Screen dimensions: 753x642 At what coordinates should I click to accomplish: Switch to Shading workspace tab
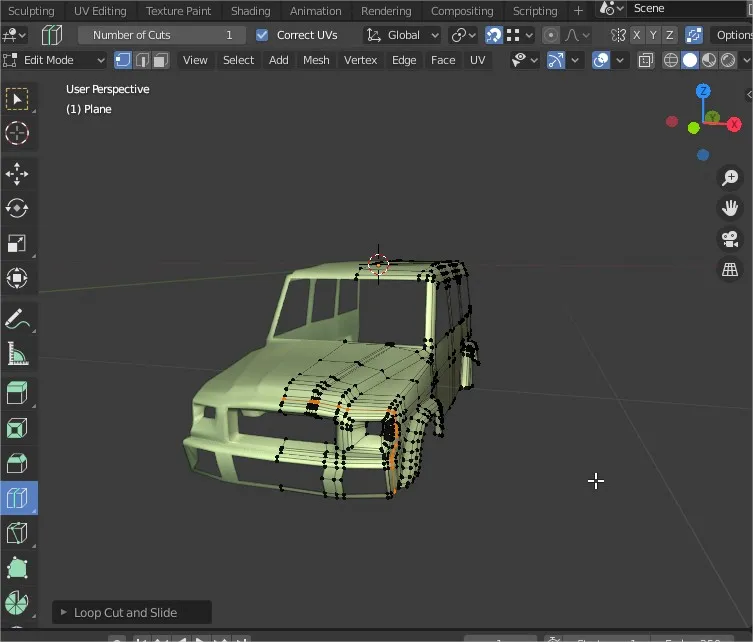pos(251,11)
